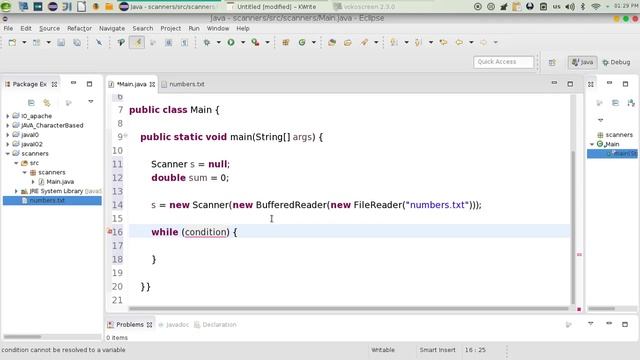This screenshot has height=360, width=640.
Task: Click the New wizard toolbar icon
Action: tap(12, 42)
